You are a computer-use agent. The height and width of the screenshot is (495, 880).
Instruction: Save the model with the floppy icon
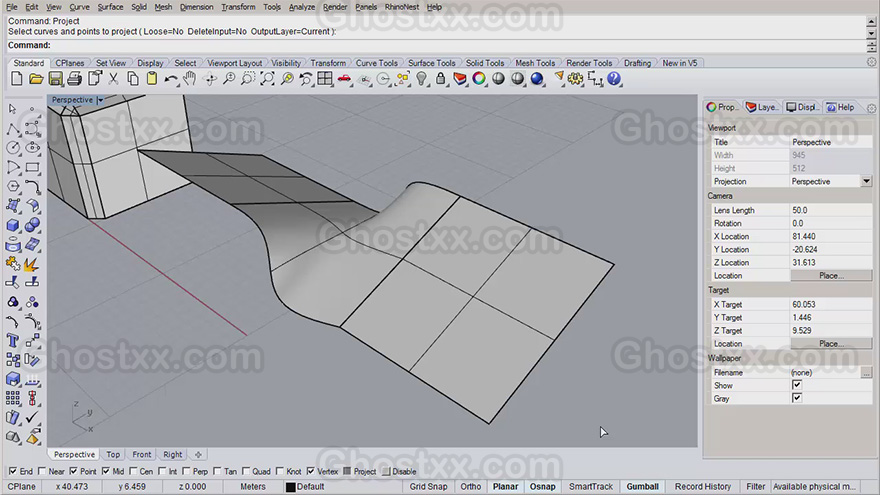tap(55, 79)
